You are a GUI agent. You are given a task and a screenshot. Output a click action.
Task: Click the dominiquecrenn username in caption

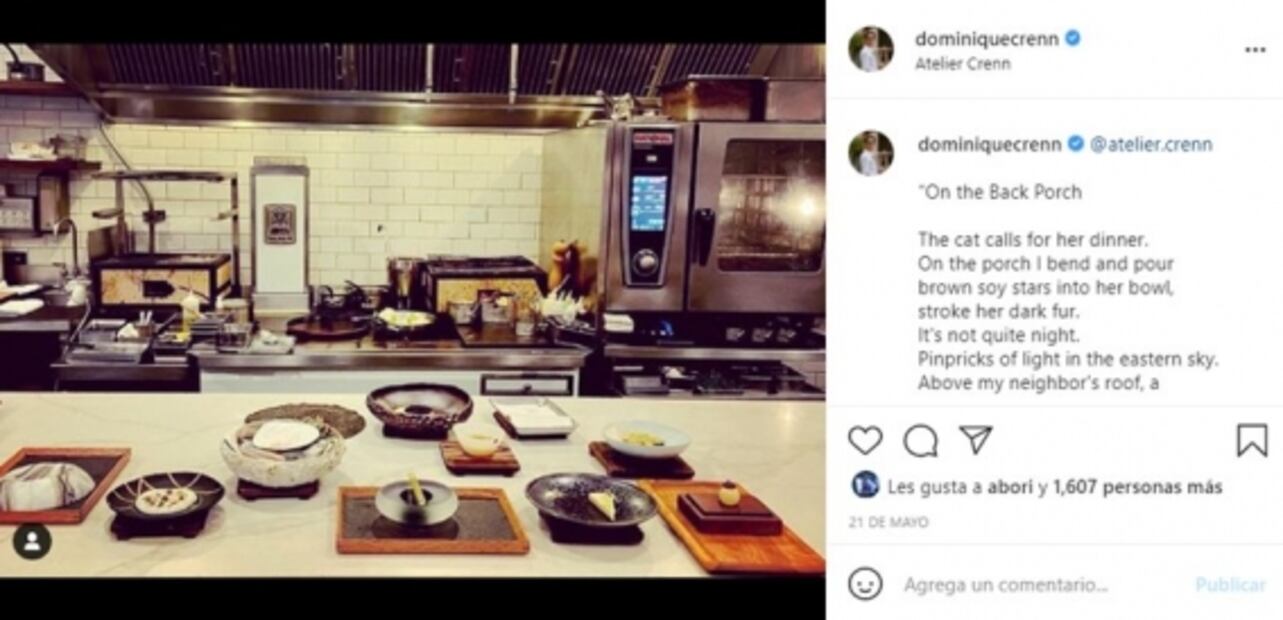(x=989, y=145)
